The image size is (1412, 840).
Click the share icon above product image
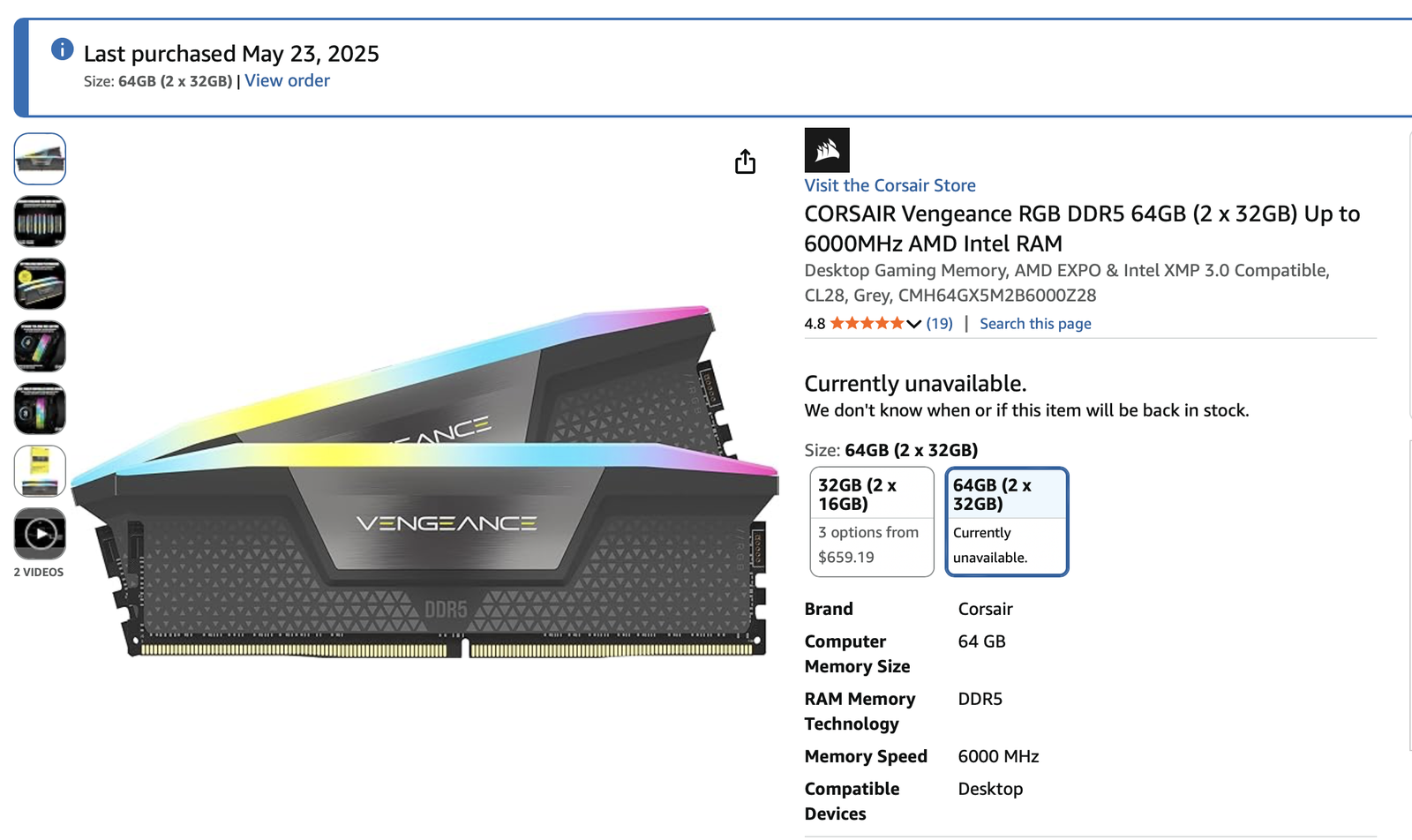click(745, 161)
